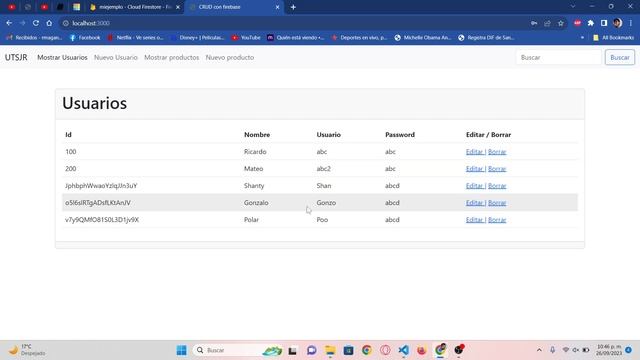Close the miejemplo Cloud Firestore tab
640x360 pixels.
(x=178, y=7)
